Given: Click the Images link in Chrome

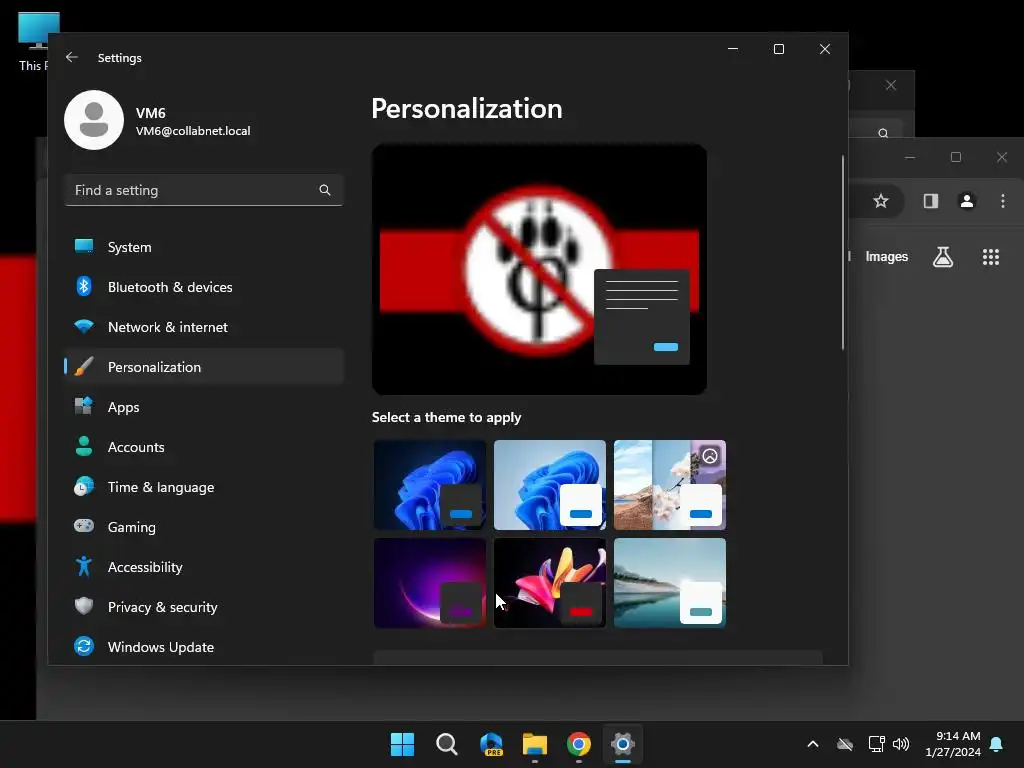Looking at the screenshot, I should tap(886, 257).
